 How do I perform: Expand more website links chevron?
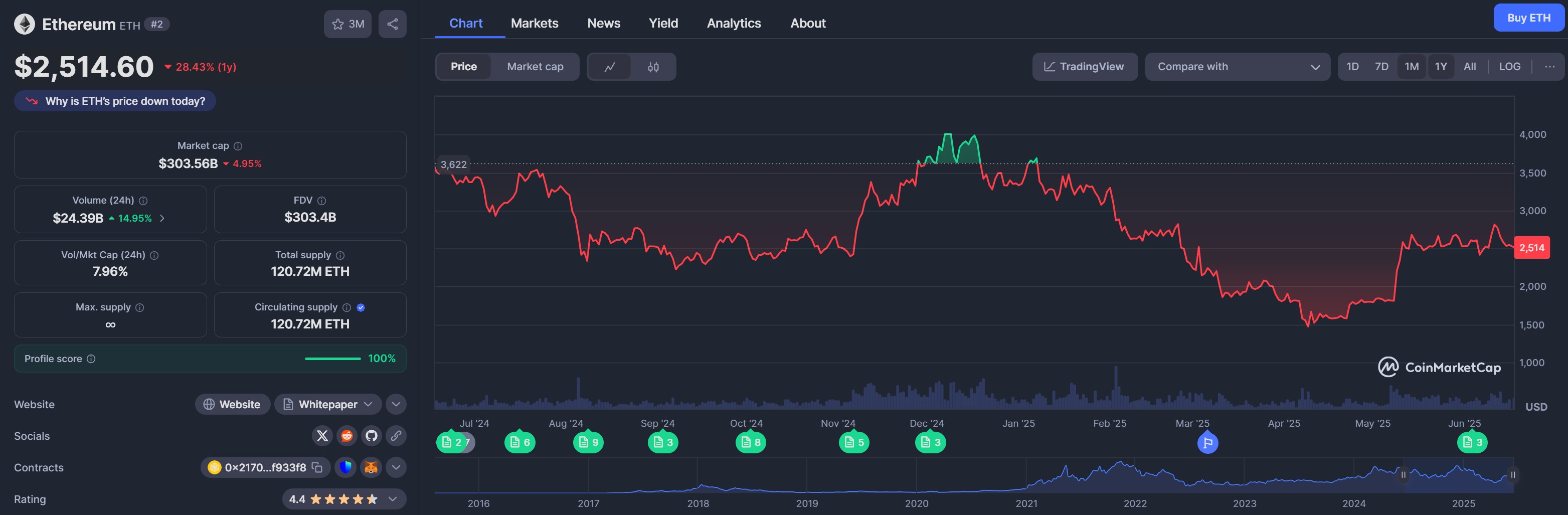coord(396,404)
